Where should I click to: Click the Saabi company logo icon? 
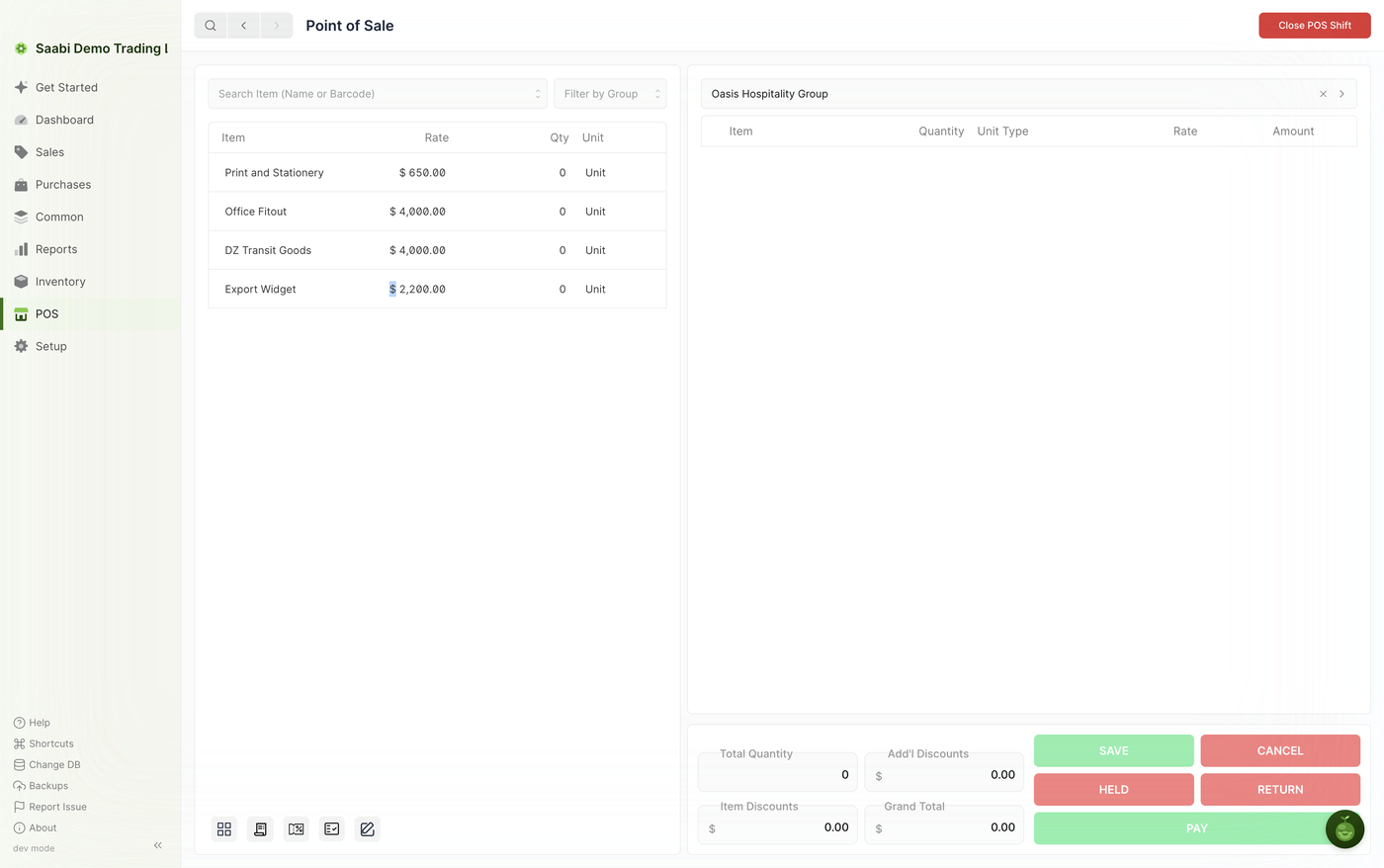[x=21, y=48]
